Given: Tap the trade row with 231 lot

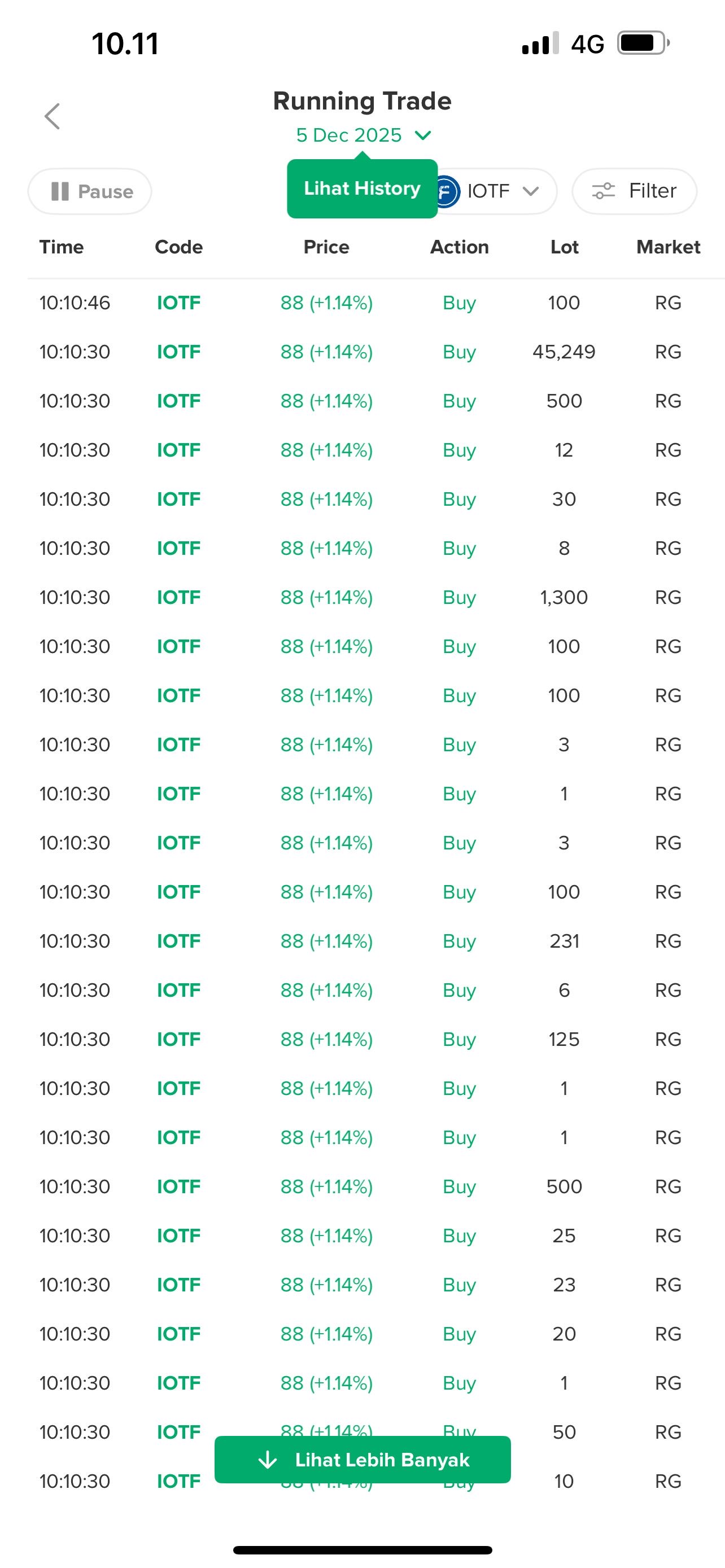Looking at the screenshot, I should (x=362, y=941).
